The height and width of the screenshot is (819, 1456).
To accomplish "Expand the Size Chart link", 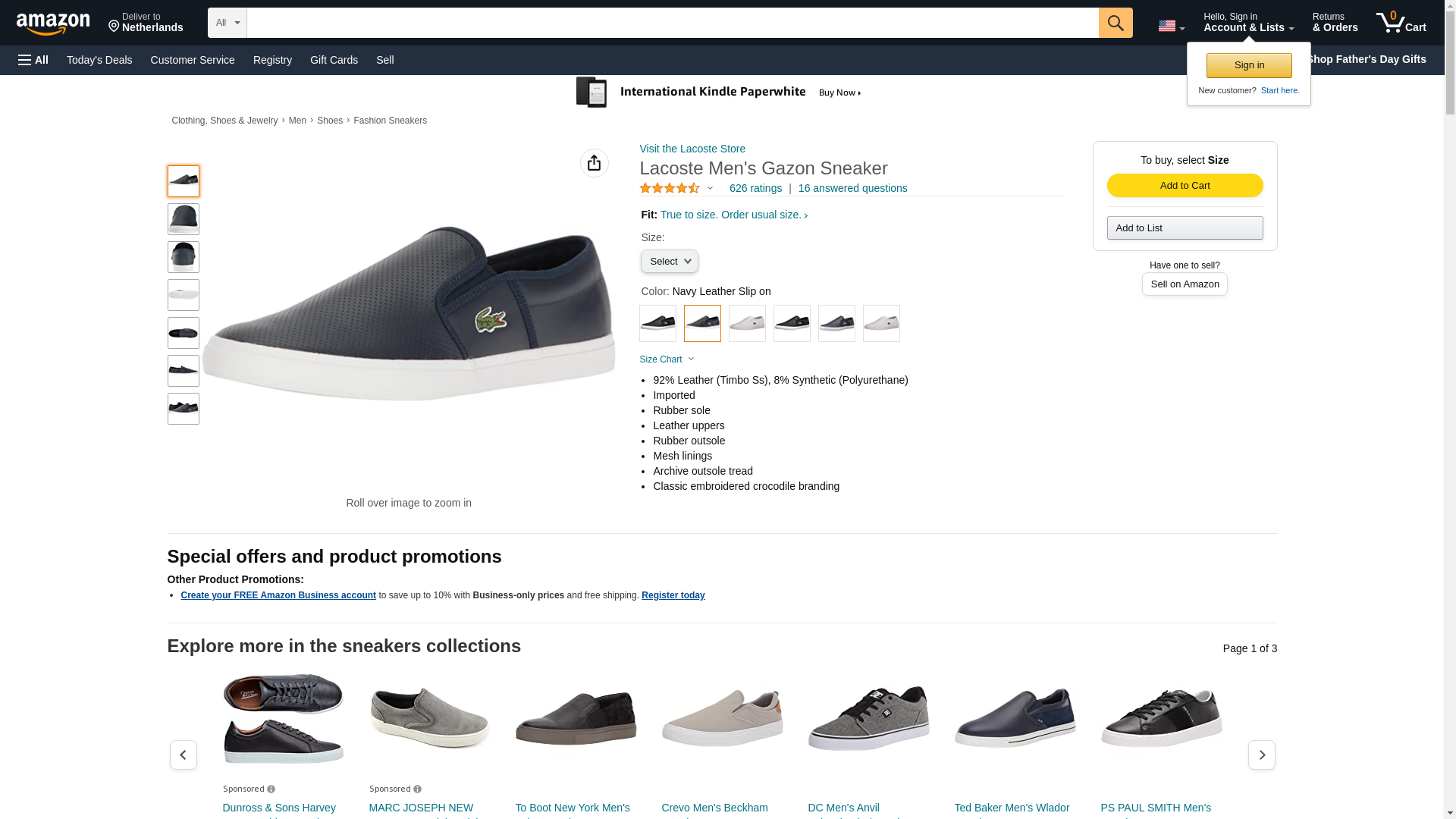I will [x=667, y=359].
